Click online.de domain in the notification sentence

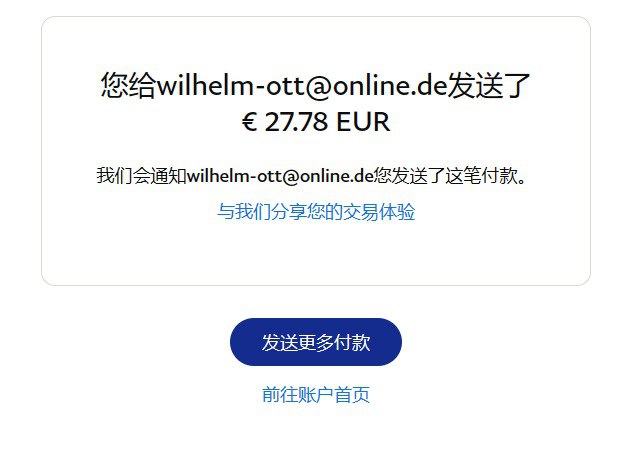click(336, 176)
